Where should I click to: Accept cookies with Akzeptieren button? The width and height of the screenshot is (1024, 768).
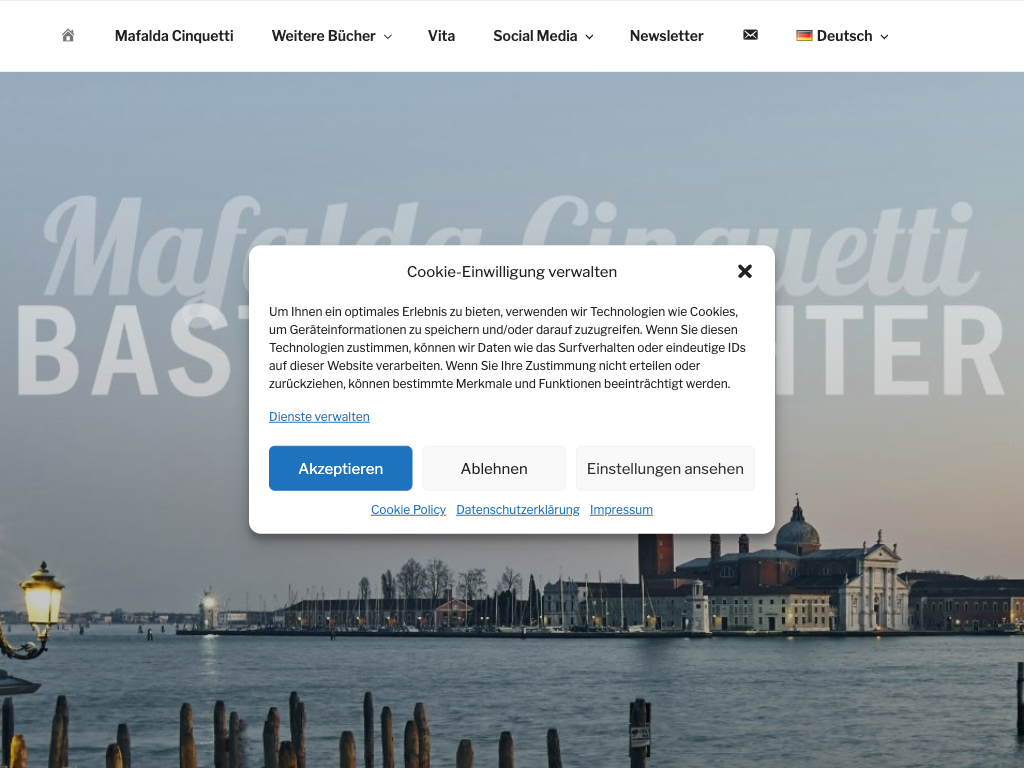click(340, 468)
